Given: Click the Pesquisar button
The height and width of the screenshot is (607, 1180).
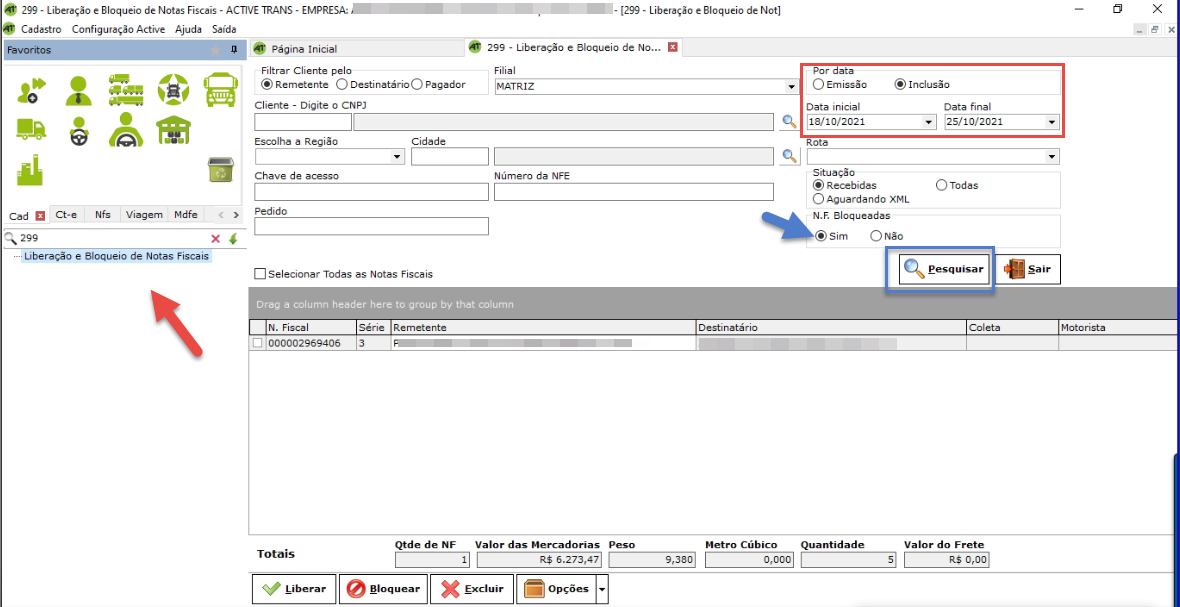Looking at the screenshot, I should pyautogui.click(x=944, y=269).
